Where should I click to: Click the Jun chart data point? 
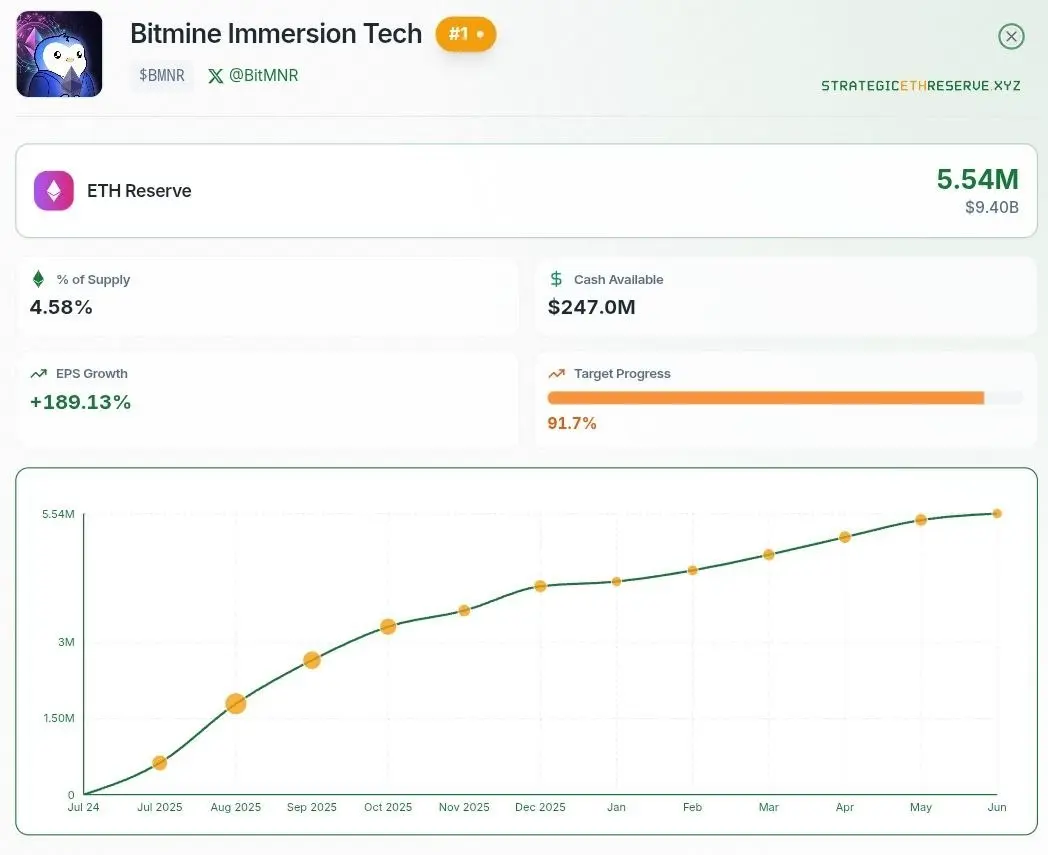click(997, 513)
